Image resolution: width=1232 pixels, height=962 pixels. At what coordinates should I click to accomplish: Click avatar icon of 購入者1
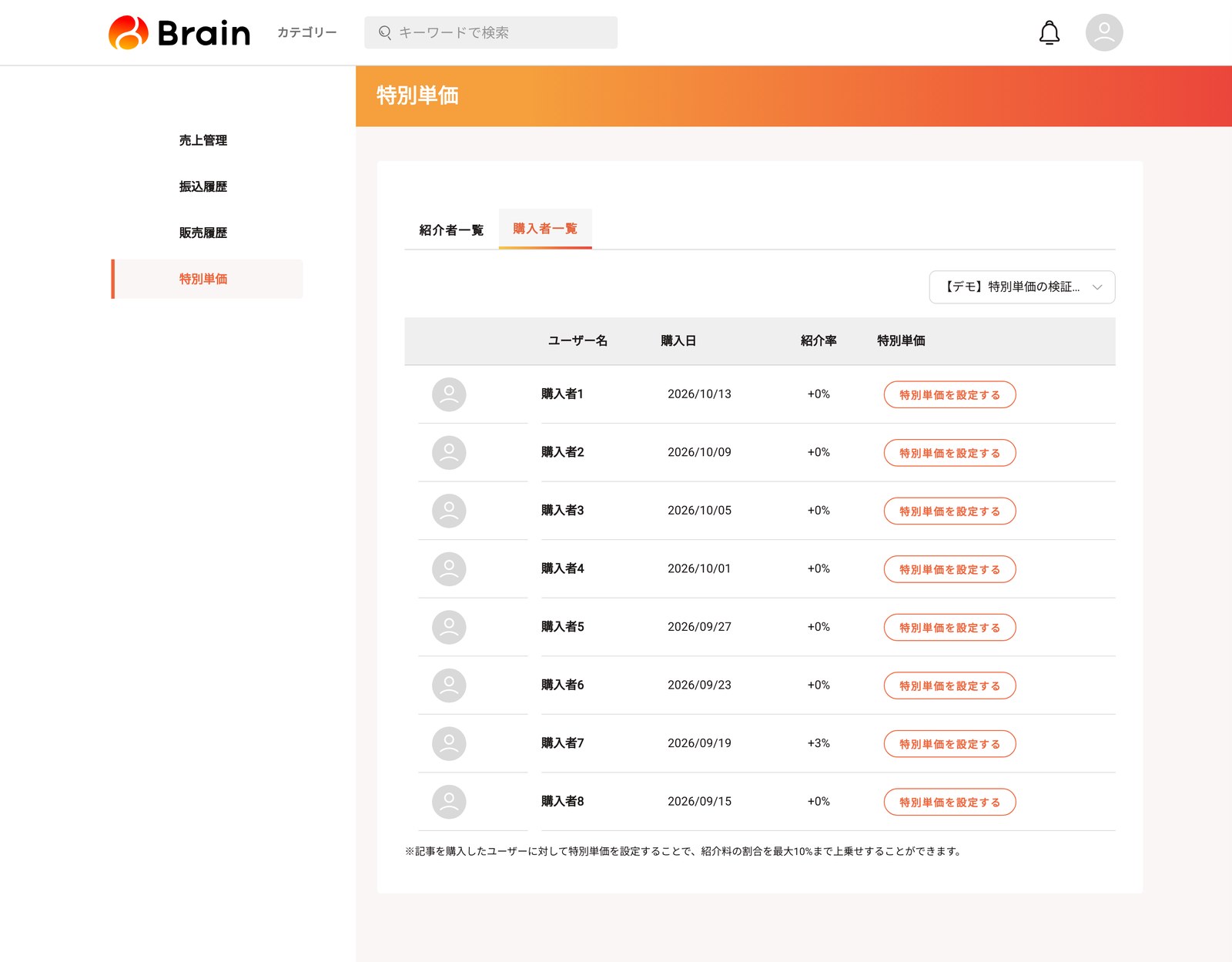[449, 394]
